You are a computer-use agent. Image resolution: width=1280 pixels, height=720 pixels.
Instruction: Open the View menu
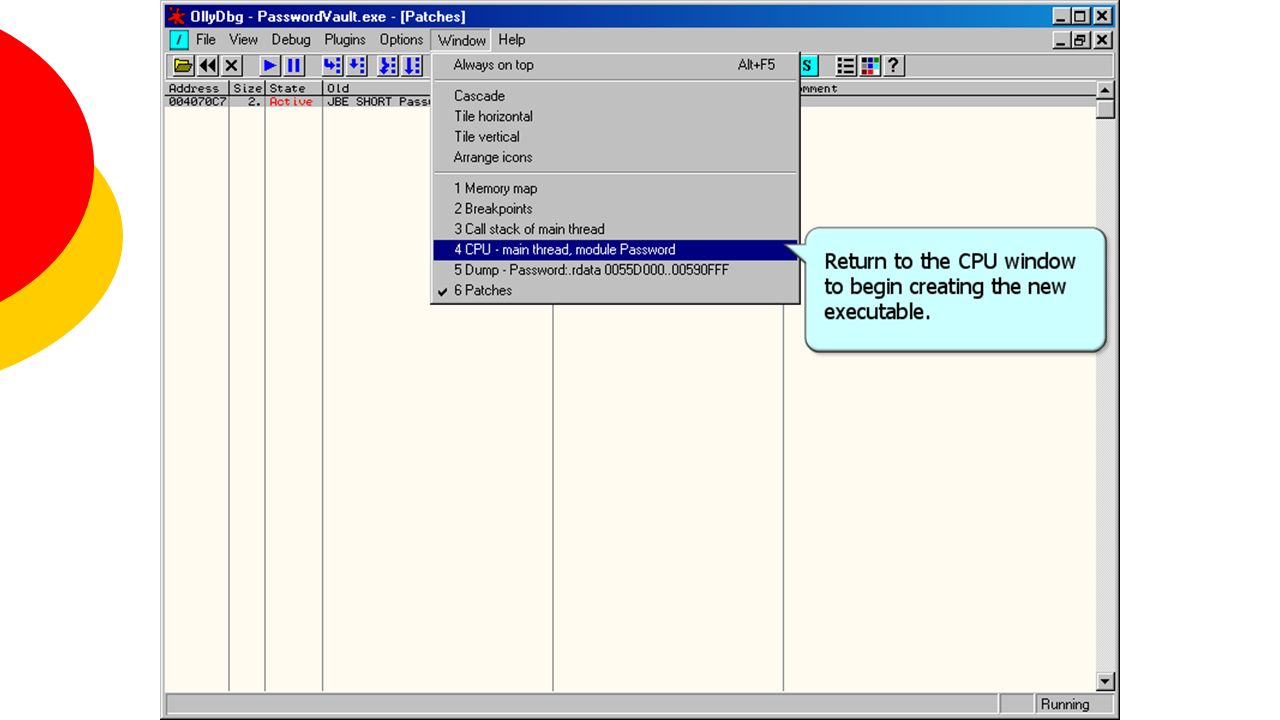tap(243, 40)
